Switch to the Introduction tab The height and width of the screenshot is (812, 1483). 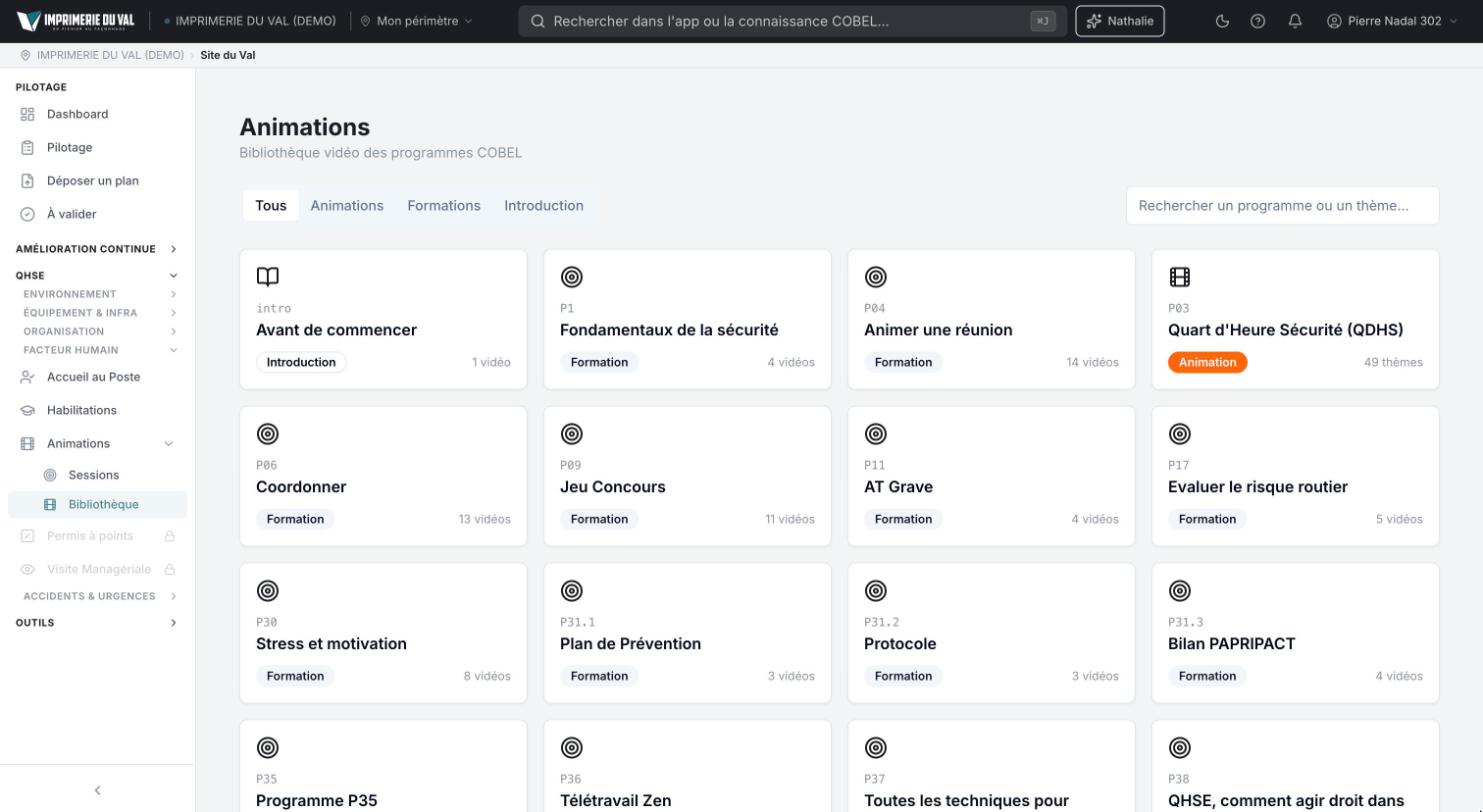point(544,206)
